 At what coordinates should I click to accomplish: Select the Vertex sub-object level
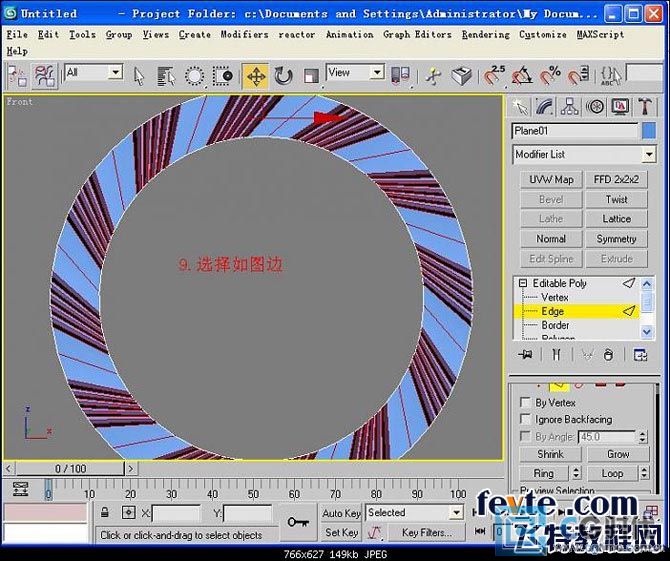554,297
